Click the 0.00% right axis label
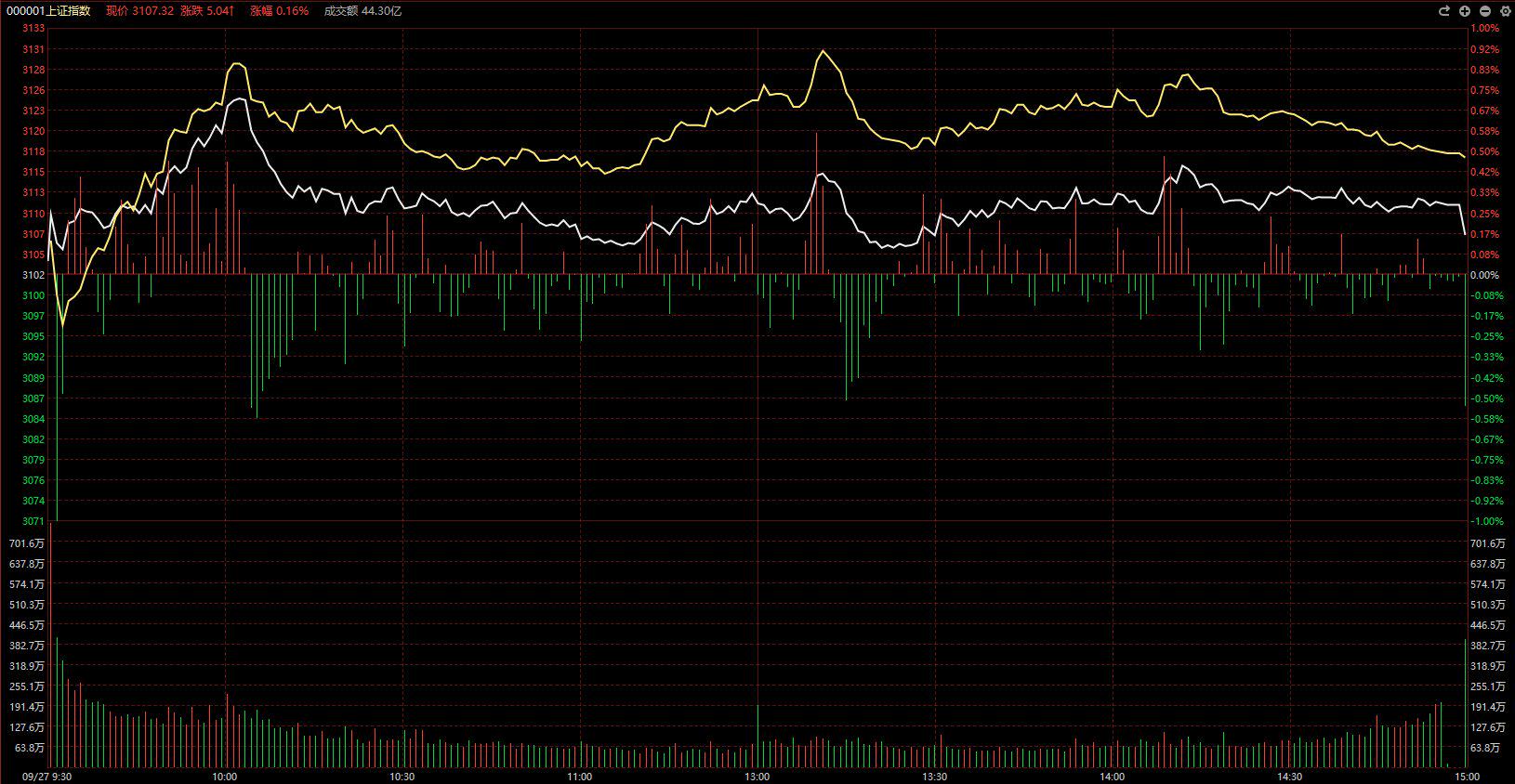Image resolution: width=1515 pixels, height=784 pixels. point(1485,275)
